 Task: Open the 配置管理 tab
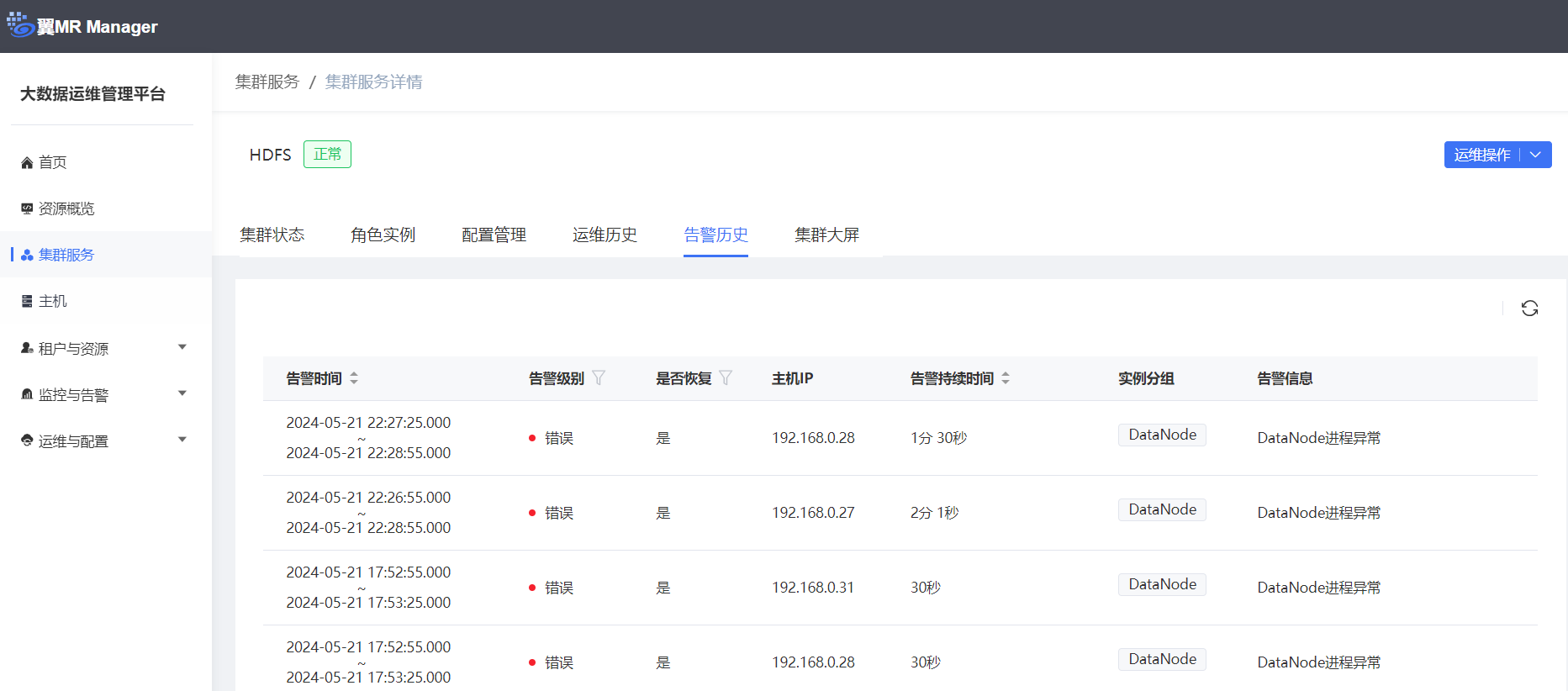point(494,235)
